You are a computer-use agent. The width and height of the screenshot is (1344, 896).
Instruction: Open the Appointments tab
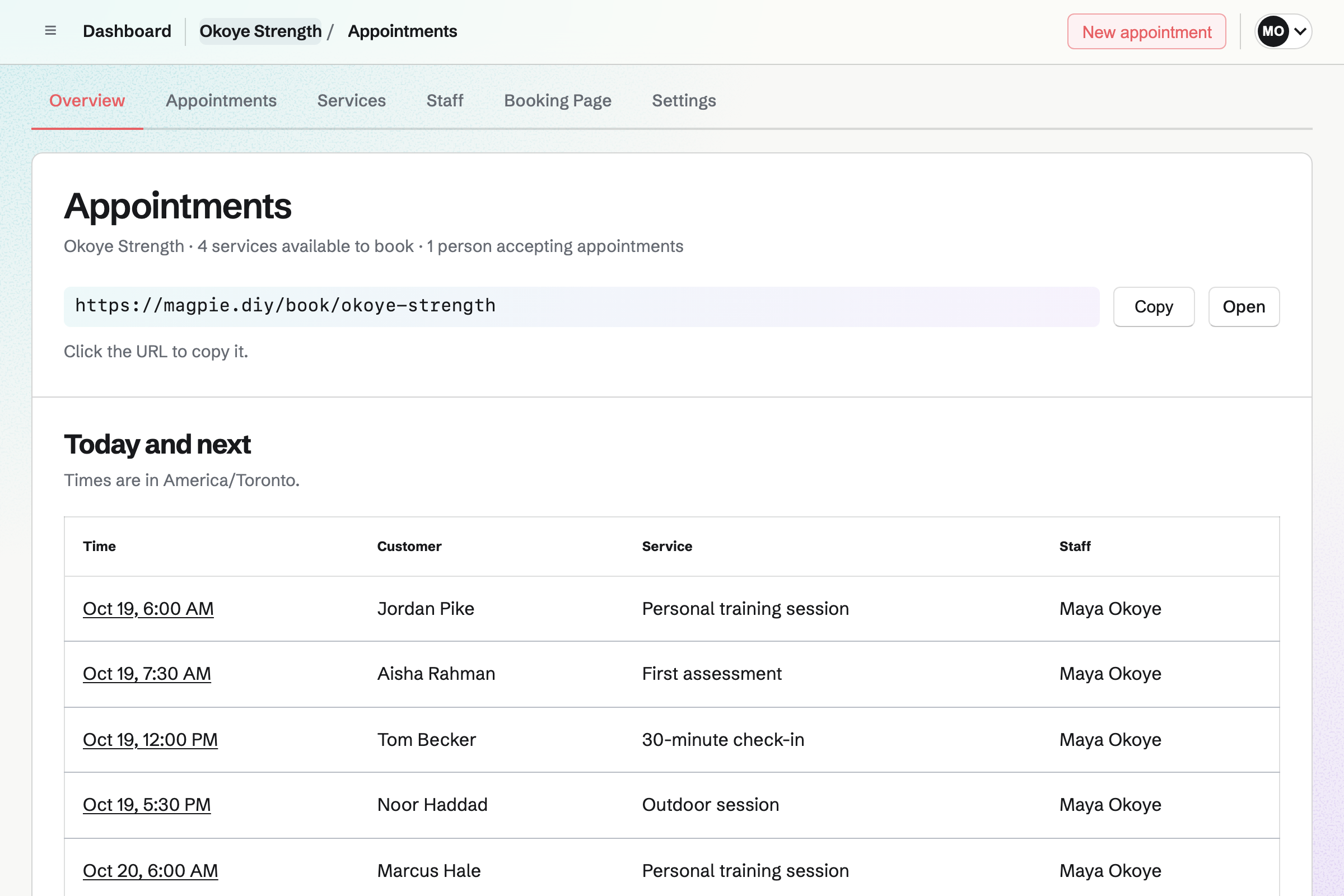pyautogui.click(x=221, y=101)
